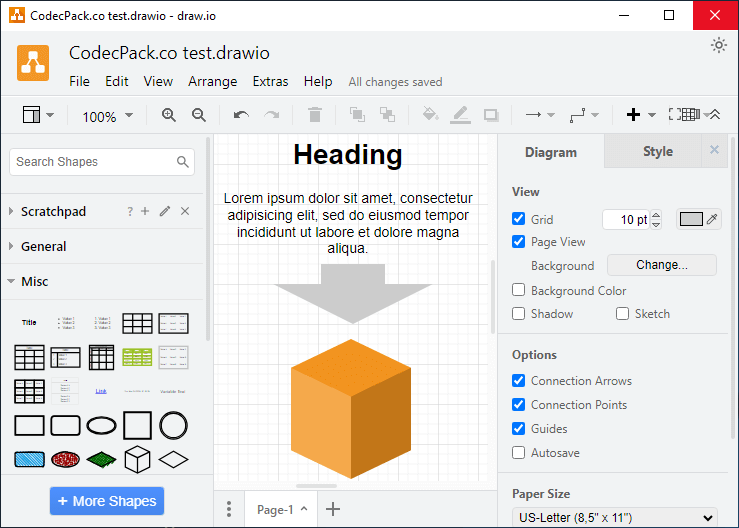The width and height of the screenshot is (739, 528).
Task: Select the Link shape in Misc
Action: pyautogui.click(x=101, y=391)
